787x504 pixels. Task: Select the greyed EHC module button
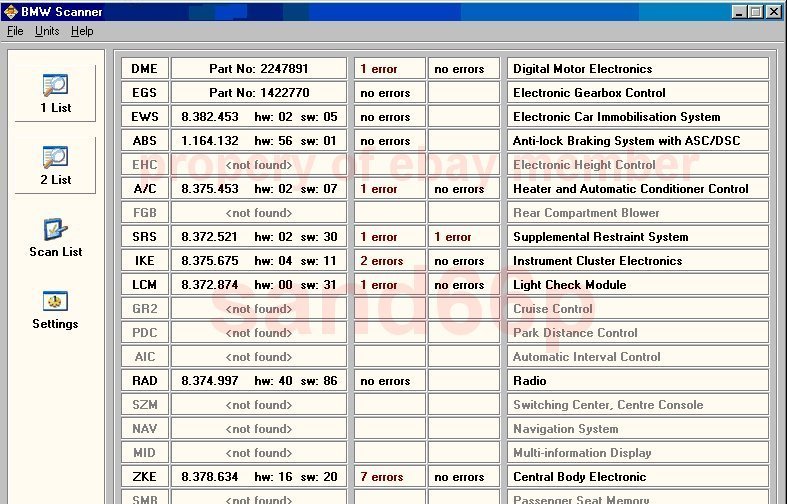(x=145, y=165)
